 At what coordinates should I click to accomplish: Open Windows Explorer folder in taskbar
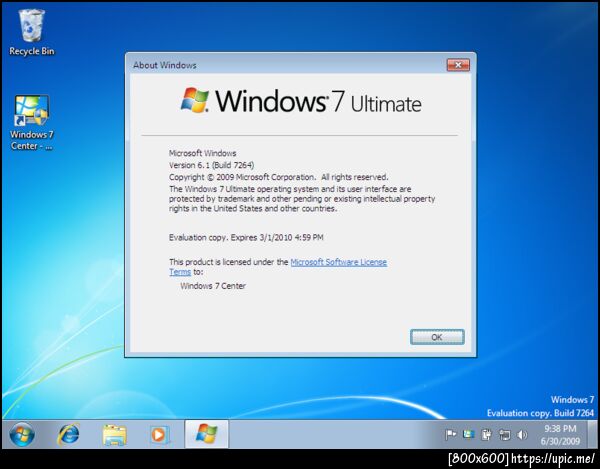coord(114,435)
